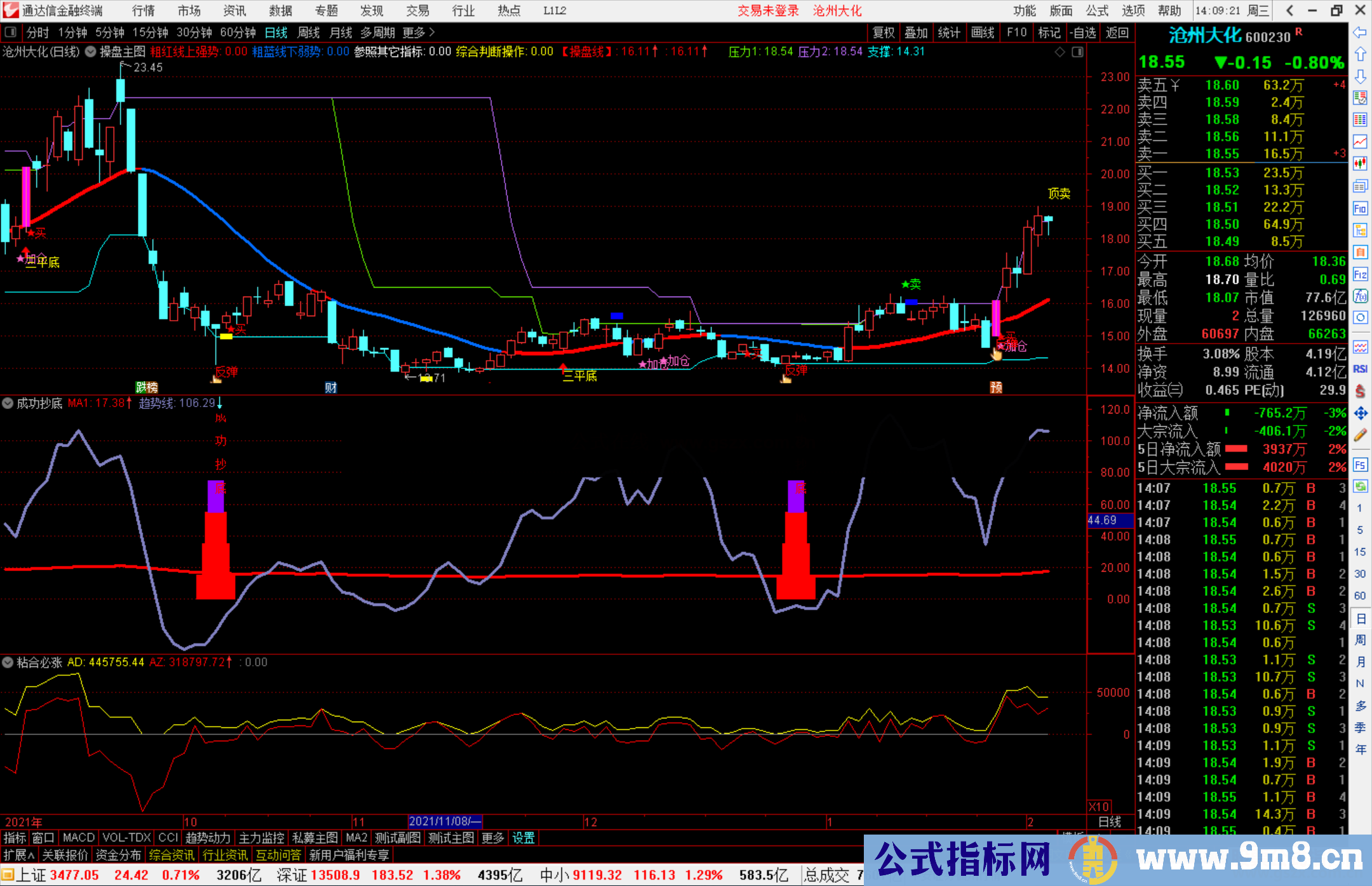Open the 行情 menu

click(144, 11)
